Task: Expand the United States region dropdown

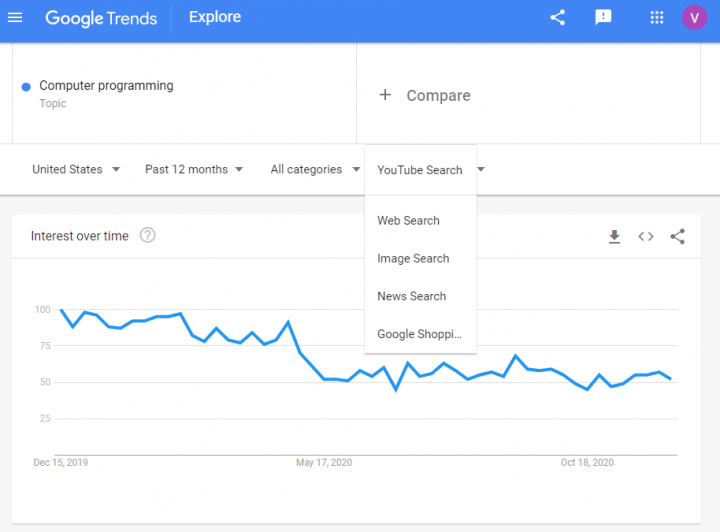Action: [x=76, y=169]
